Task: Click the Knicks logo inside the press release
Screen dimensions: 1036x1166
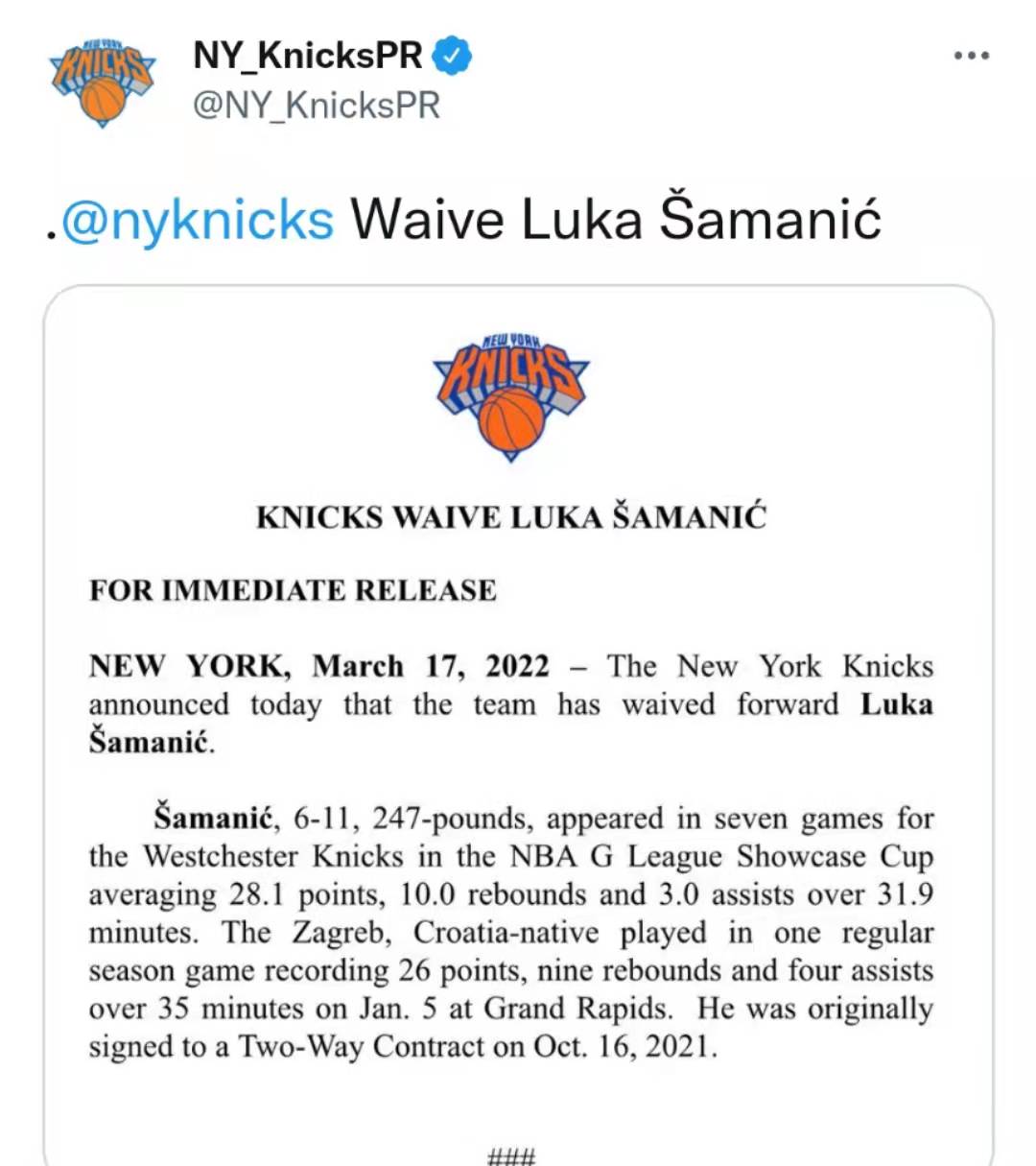Action: (511, 397)
